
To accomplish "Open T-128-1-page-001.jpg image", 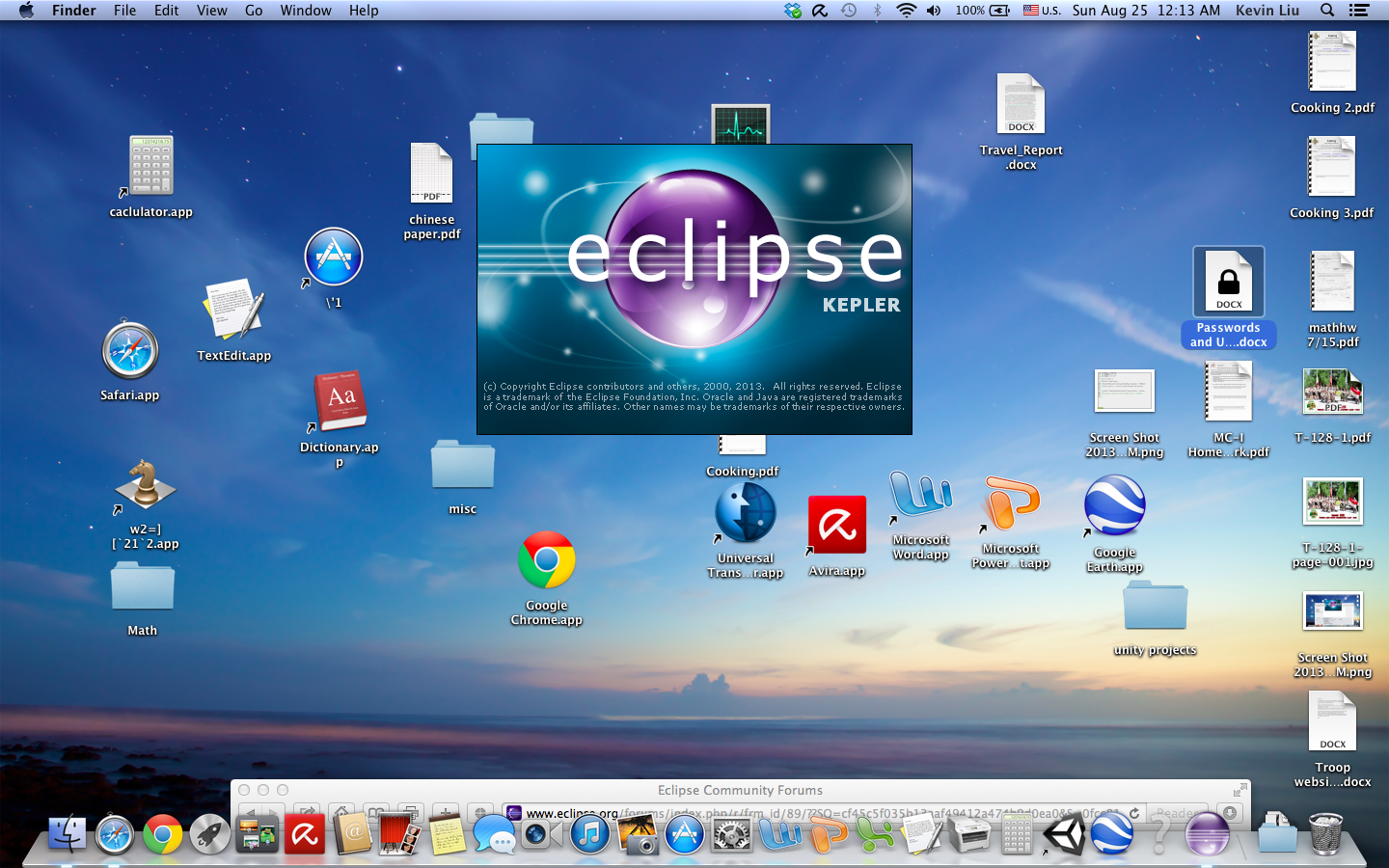I will pos(1332,502).
